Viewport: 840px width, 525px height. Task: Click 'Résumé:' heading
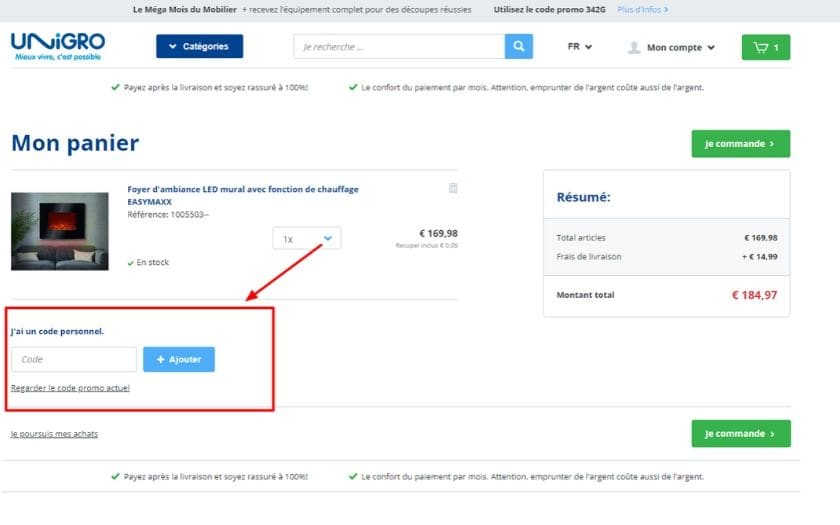583,197
